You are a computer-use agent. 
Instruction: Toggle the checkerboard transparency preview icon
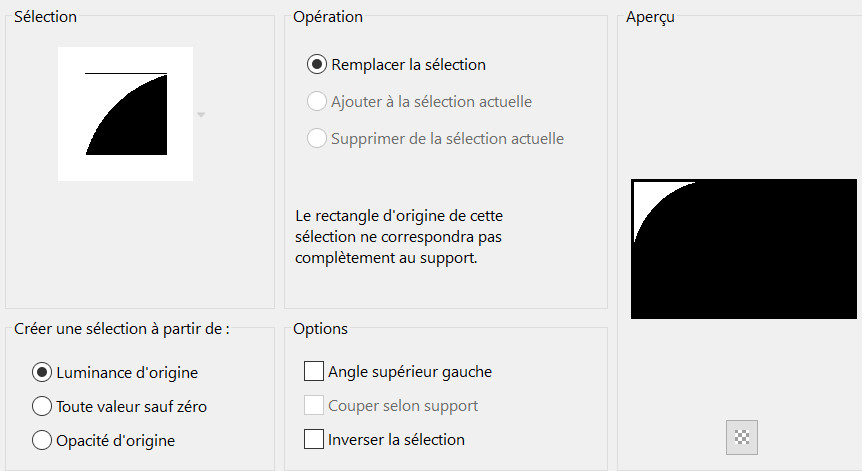741,437
